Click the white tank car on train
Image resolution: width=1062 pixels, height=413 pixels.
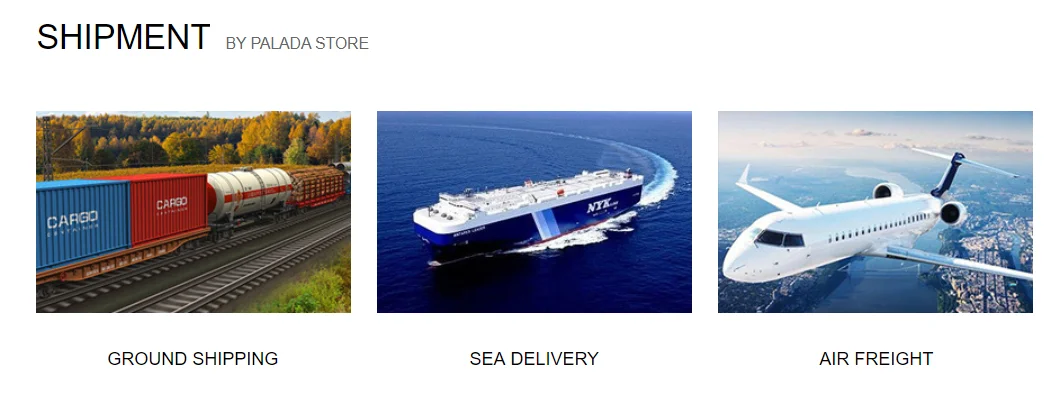coord(249,192)
